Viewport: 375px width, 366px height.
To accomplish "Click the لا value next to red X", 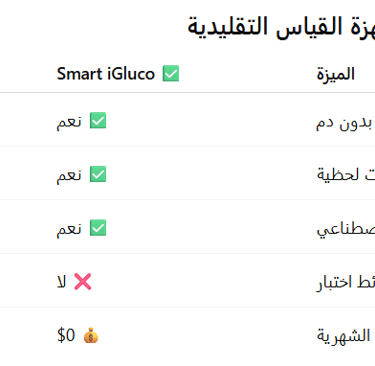I will coord(62,282).
